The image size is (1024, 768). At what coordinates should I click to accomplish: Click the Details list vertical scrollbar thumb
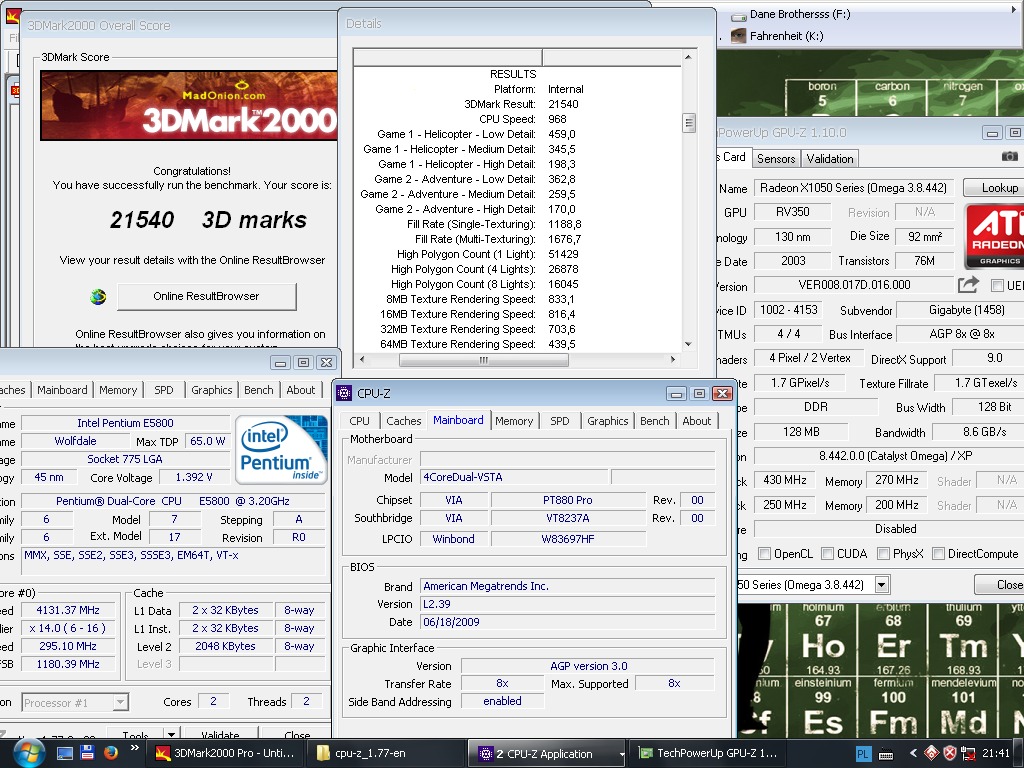688,123
